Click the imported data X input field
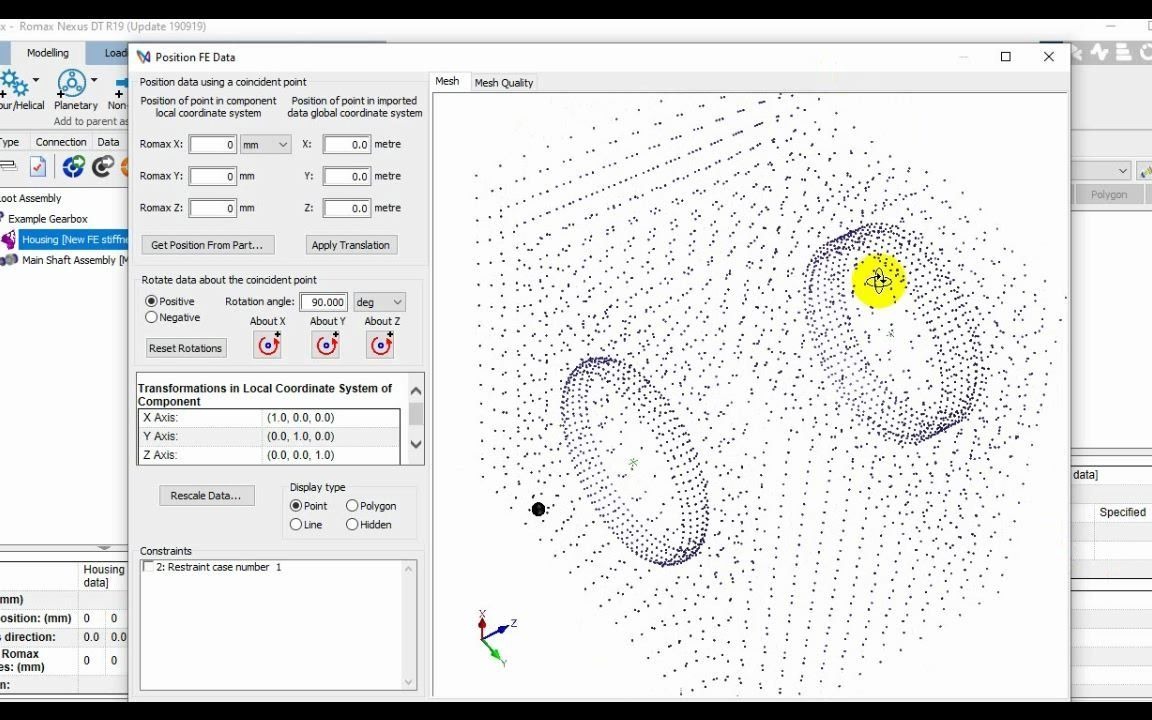This screenshot has width=1152, height=720. (x=347, y=145)
